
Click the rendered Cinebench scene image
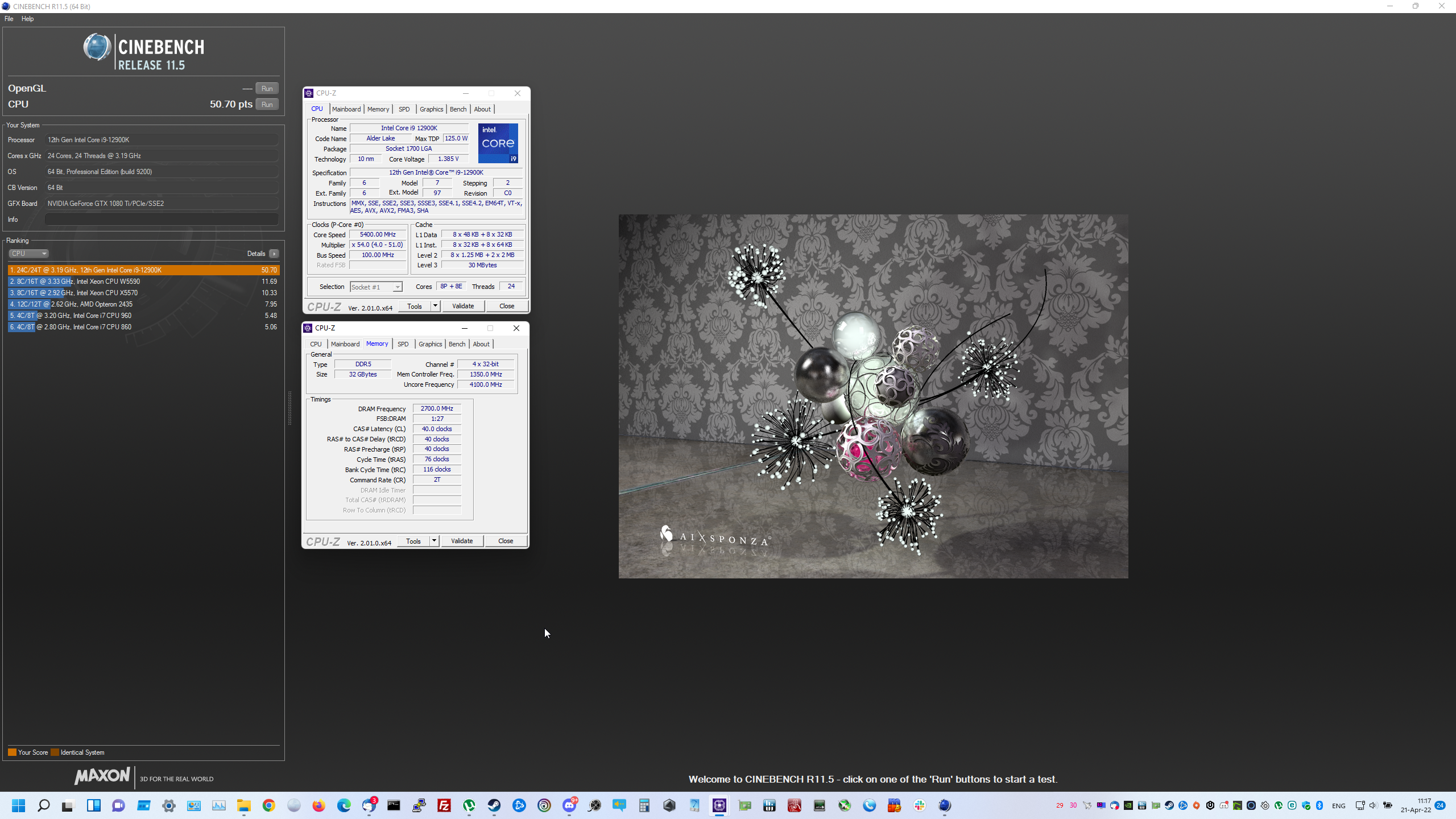point(873,396)
